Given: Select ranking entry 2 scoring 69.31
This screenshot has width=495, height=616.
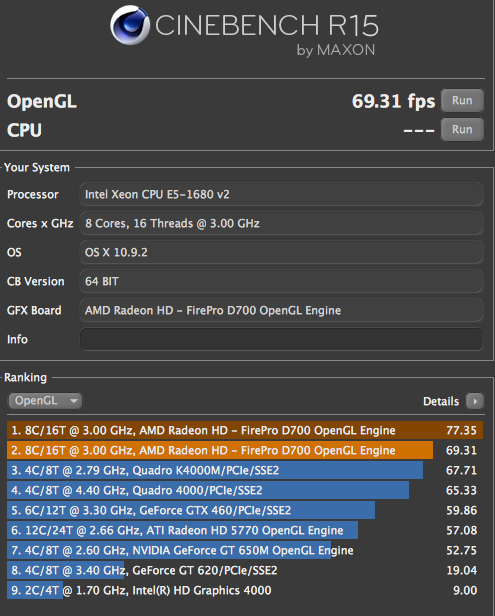Looking at the screenshot, I should [245, 450].
